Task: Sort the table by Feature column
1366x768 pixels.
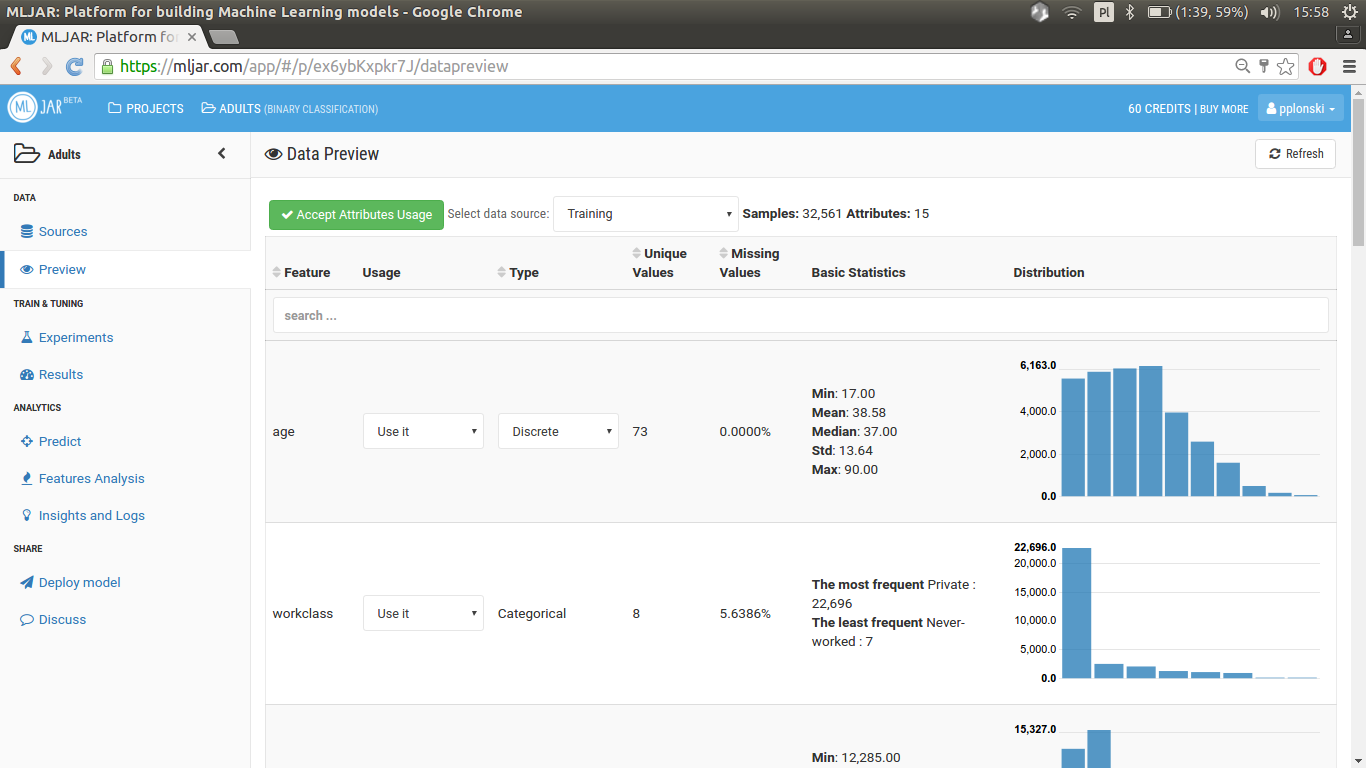Action: point(301,272)
